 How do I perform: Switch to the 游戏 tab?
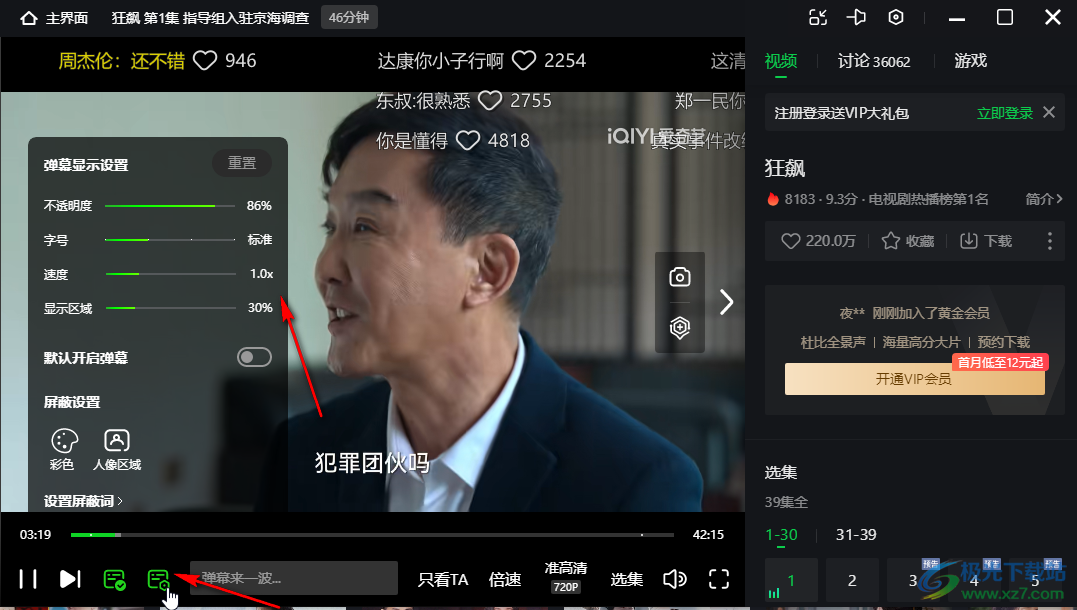point(971,61)
